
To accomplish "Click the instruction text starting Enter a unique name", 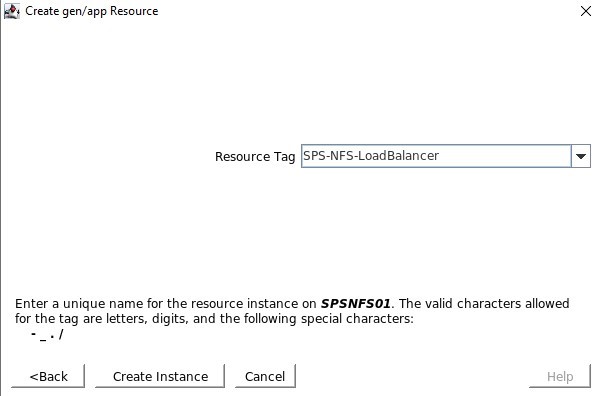I will click(292, 311).
